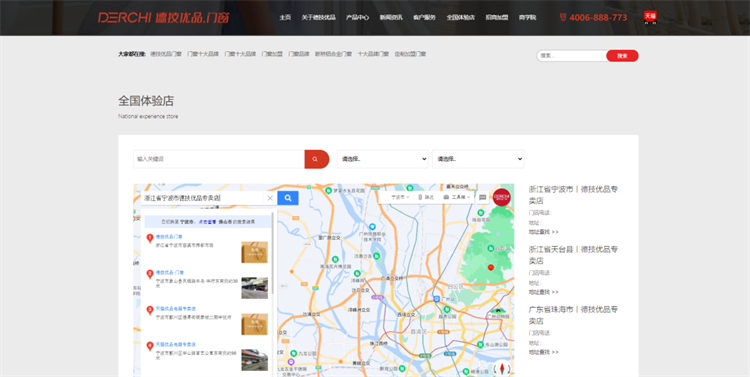This screenshot has height=377, width=750.
Task: Click red pin number 3 in the results
Action: (x=150, y=310)
